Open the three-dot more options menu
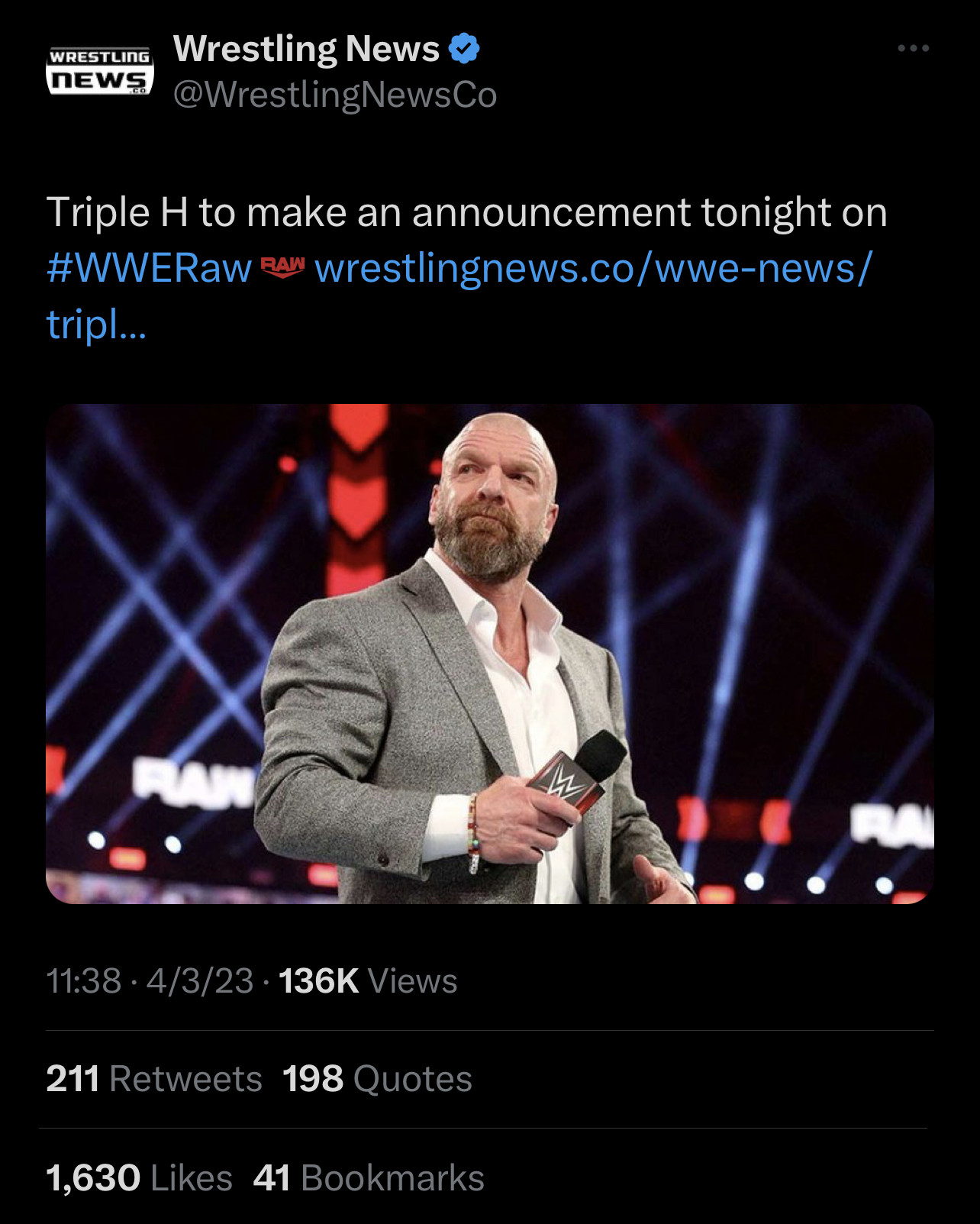 [913, 48]
